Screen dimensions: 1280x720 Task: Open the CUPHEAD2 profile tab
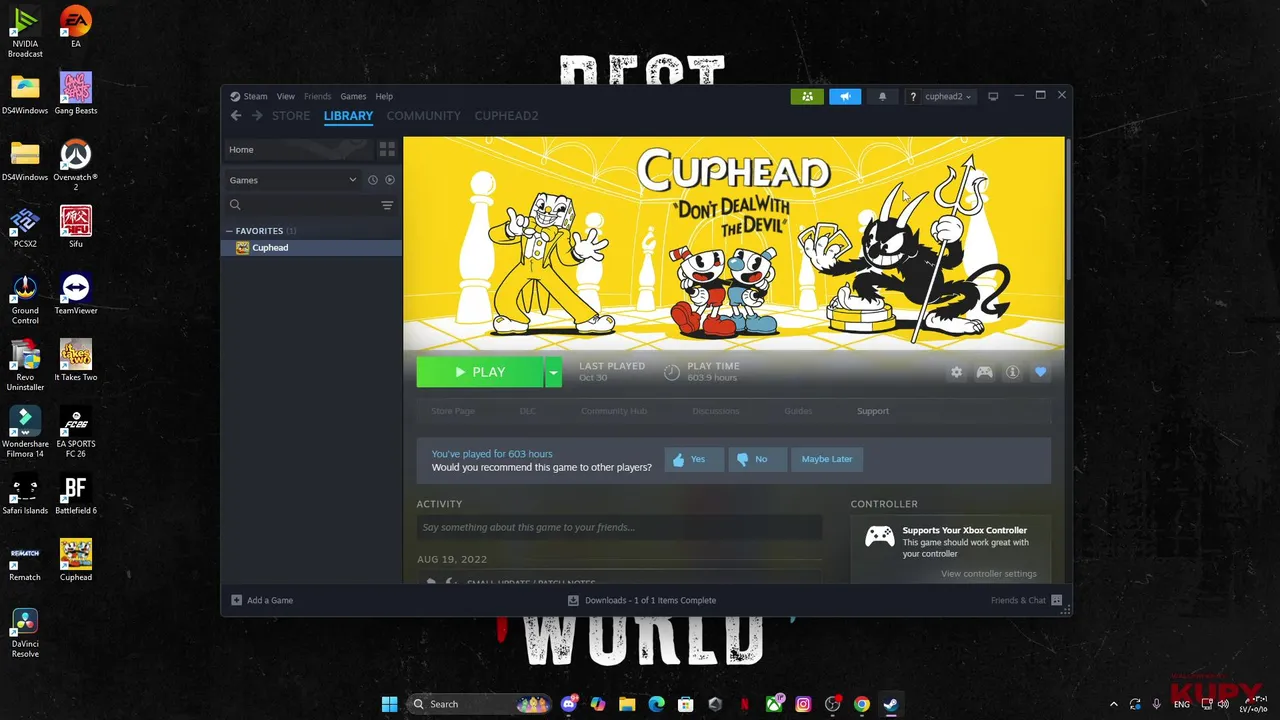pyautogui.click(x=506, y=116)
